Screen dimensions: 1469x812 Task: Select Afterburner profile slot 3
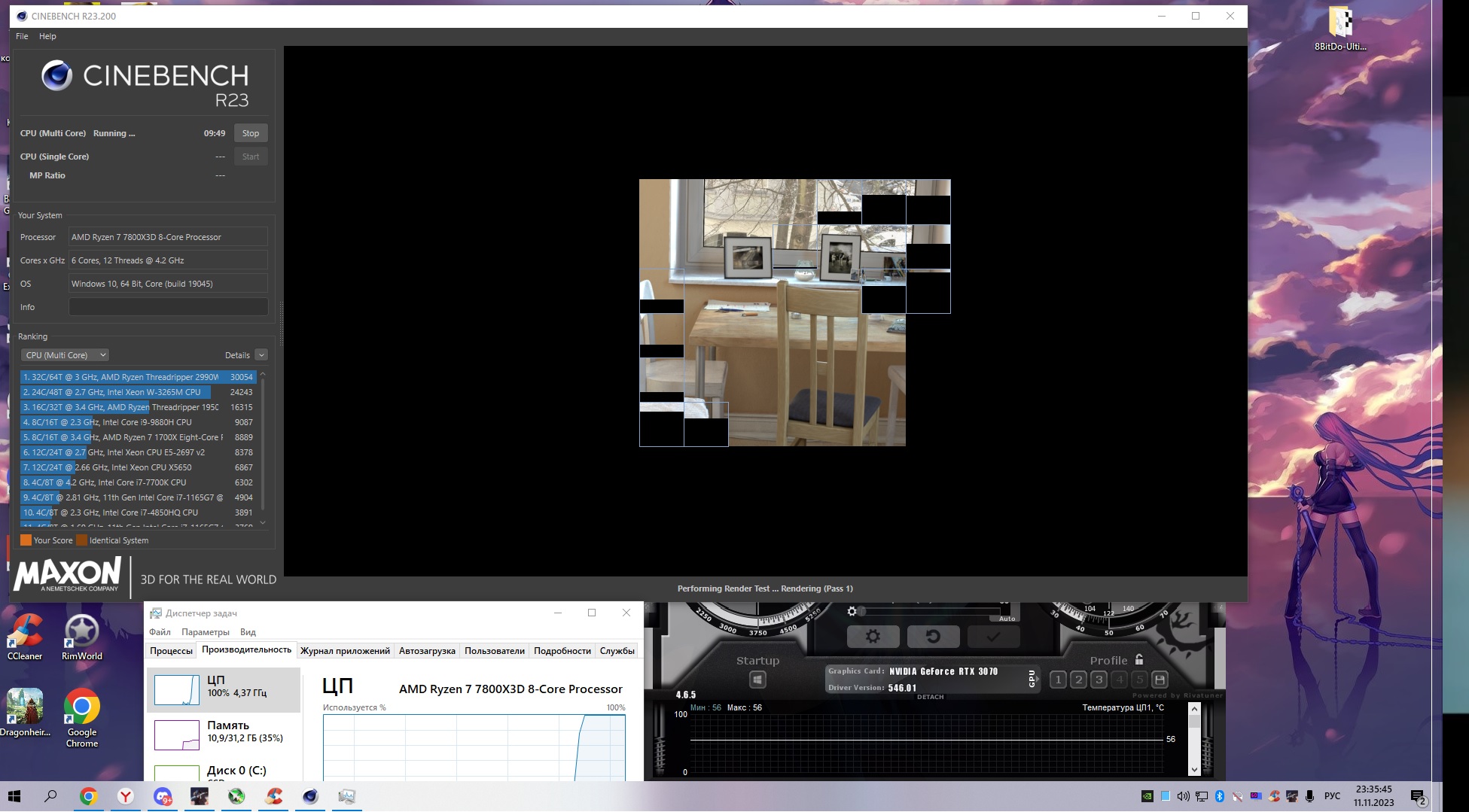[x=1099, y=680]
